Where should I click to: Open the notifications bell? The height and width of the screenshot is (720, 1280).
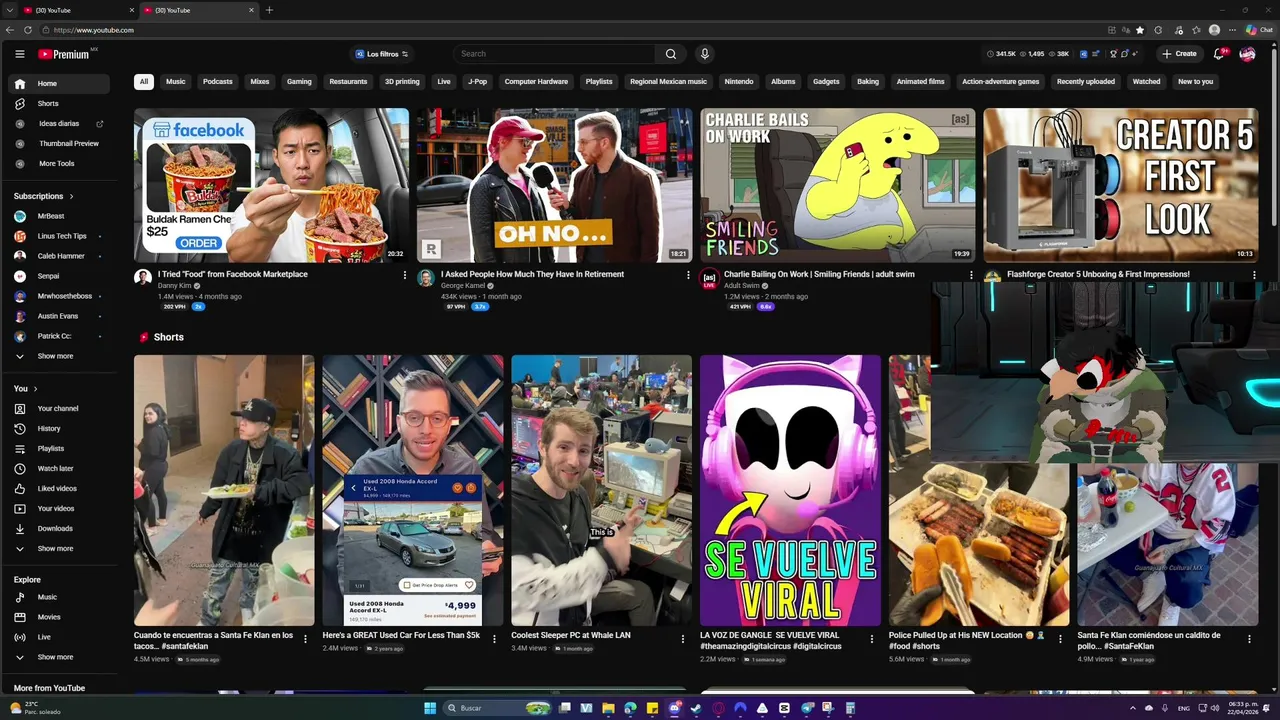(1219, 54)
